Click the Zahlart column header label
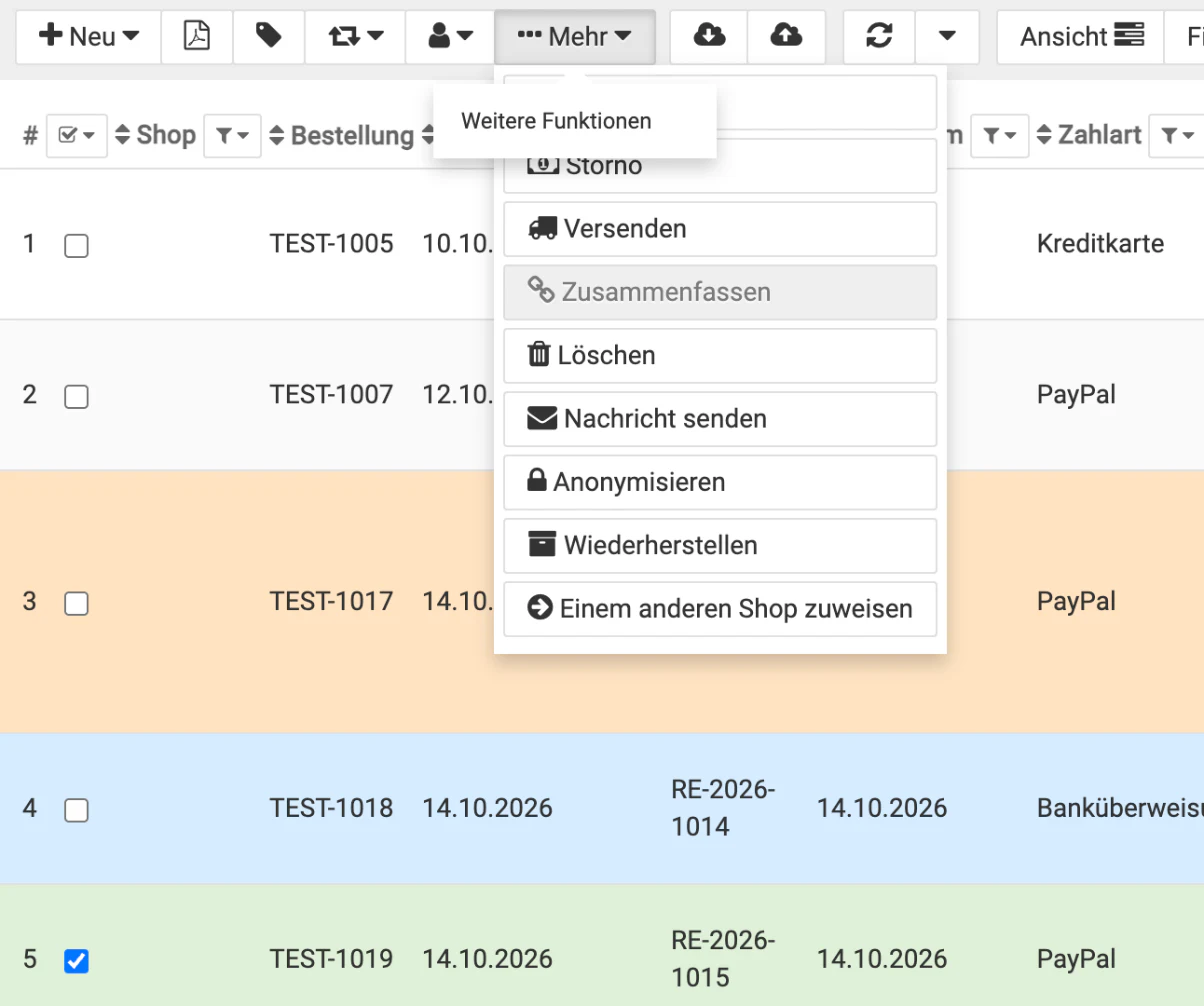 [1100, 134]
